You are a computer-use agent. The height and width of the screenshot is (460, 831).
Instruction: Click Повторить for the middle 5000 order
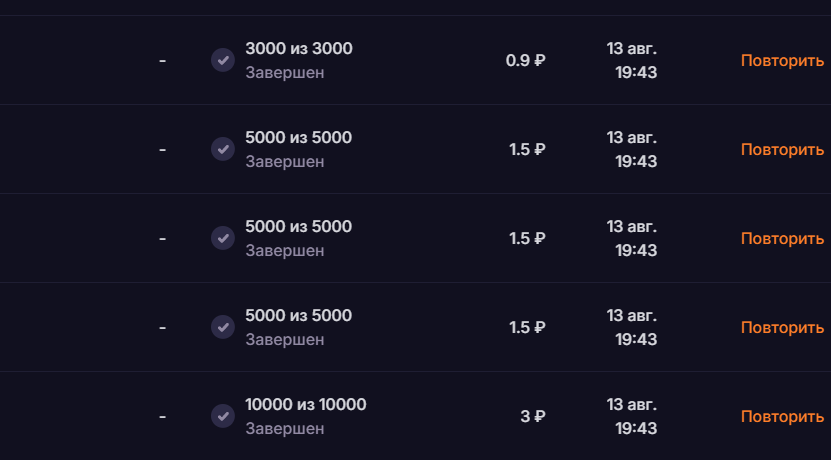click(782, 239)
